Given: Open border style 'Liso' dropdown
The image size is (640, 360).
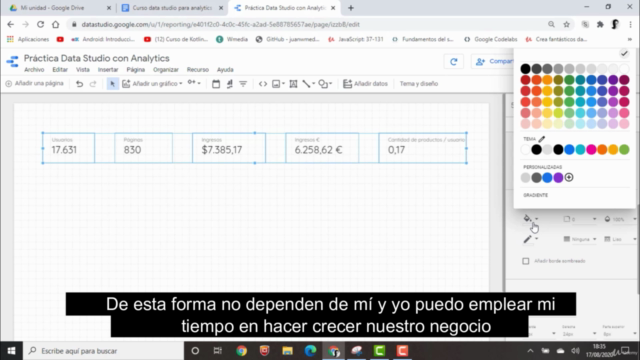Looking at the screenshot, I should (x=620, y=239).
